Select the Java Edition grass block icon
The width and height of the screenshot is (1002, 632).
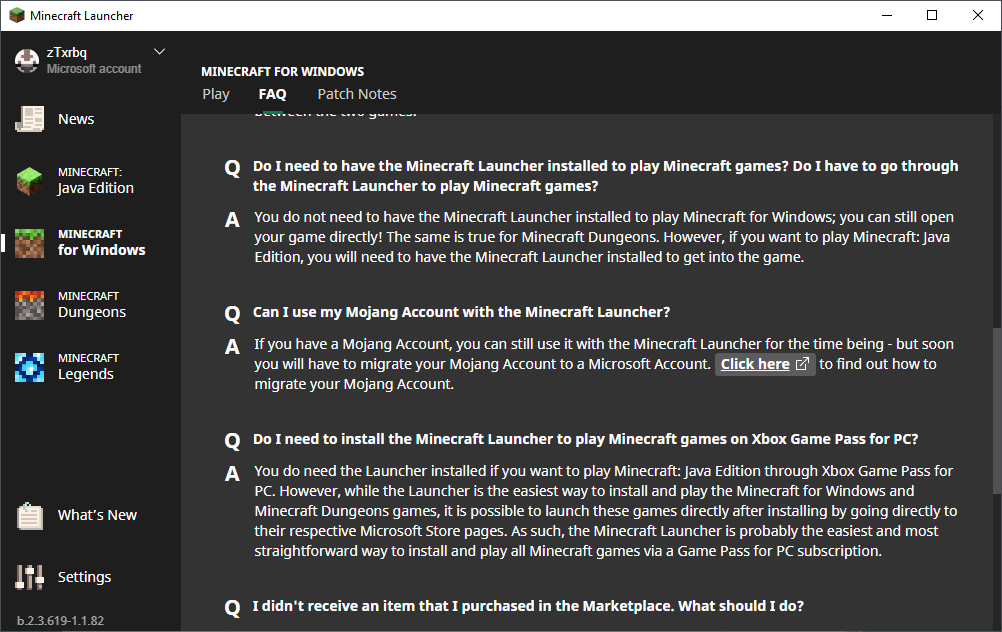(29, 181)
